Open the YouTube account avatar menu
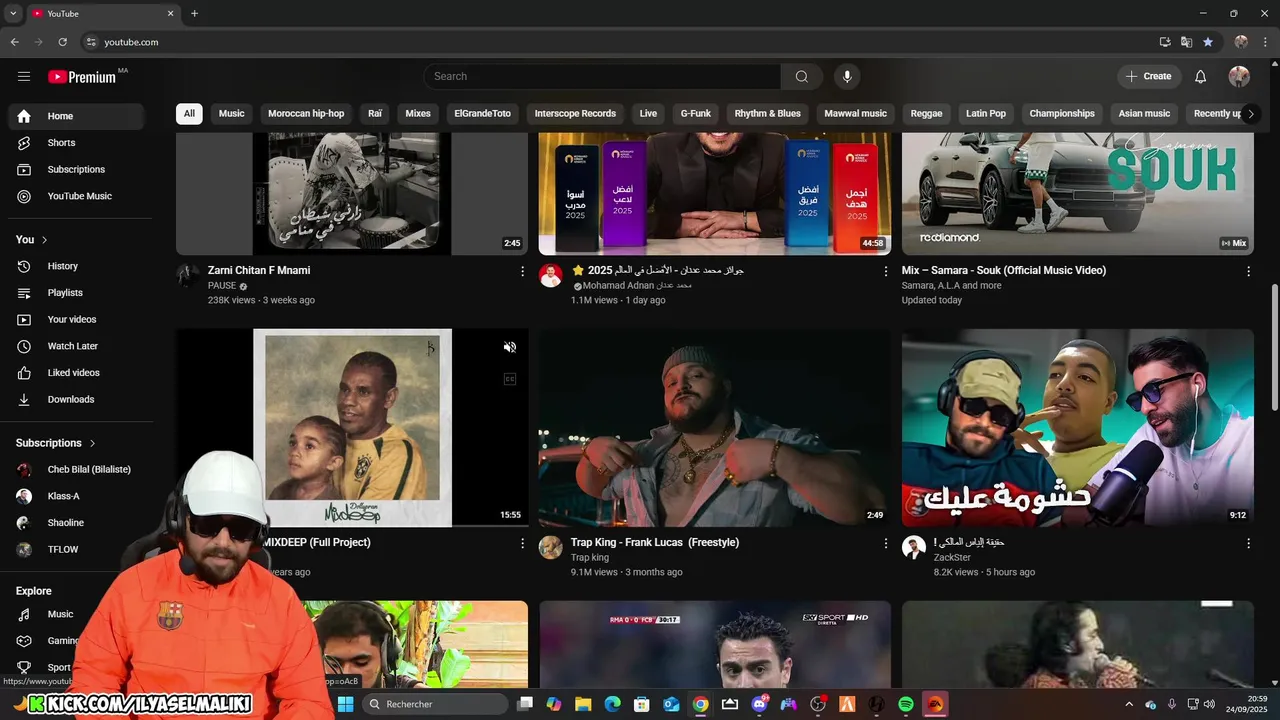 pyautogui.click(x=1239, y=76)
